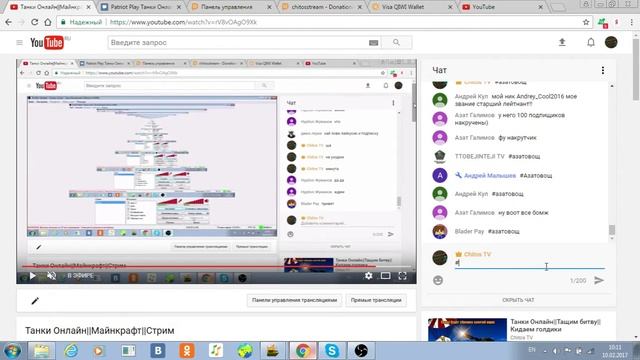640x360 pixels.
Task: Open the Тащим битву suggested video thumbnail
Action: [467, 329]
